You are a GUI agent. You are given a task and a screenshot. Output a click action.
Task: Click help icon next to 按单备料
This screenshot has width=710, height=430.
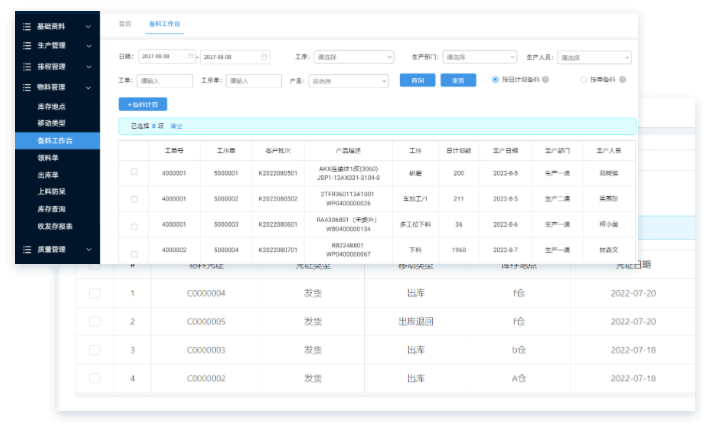click(x=623, y=80)
